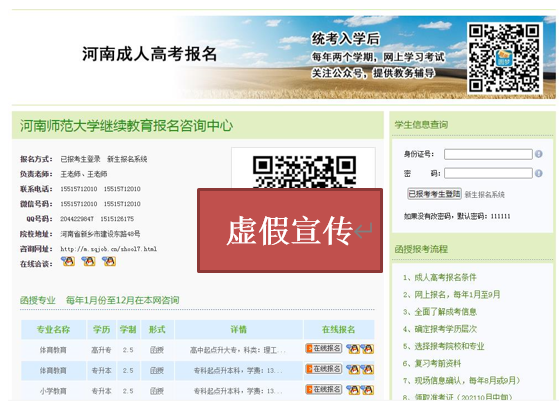Click the last QQ chat icon beside 在线洽谈
559x410 pixels.
tap(109, 261)
